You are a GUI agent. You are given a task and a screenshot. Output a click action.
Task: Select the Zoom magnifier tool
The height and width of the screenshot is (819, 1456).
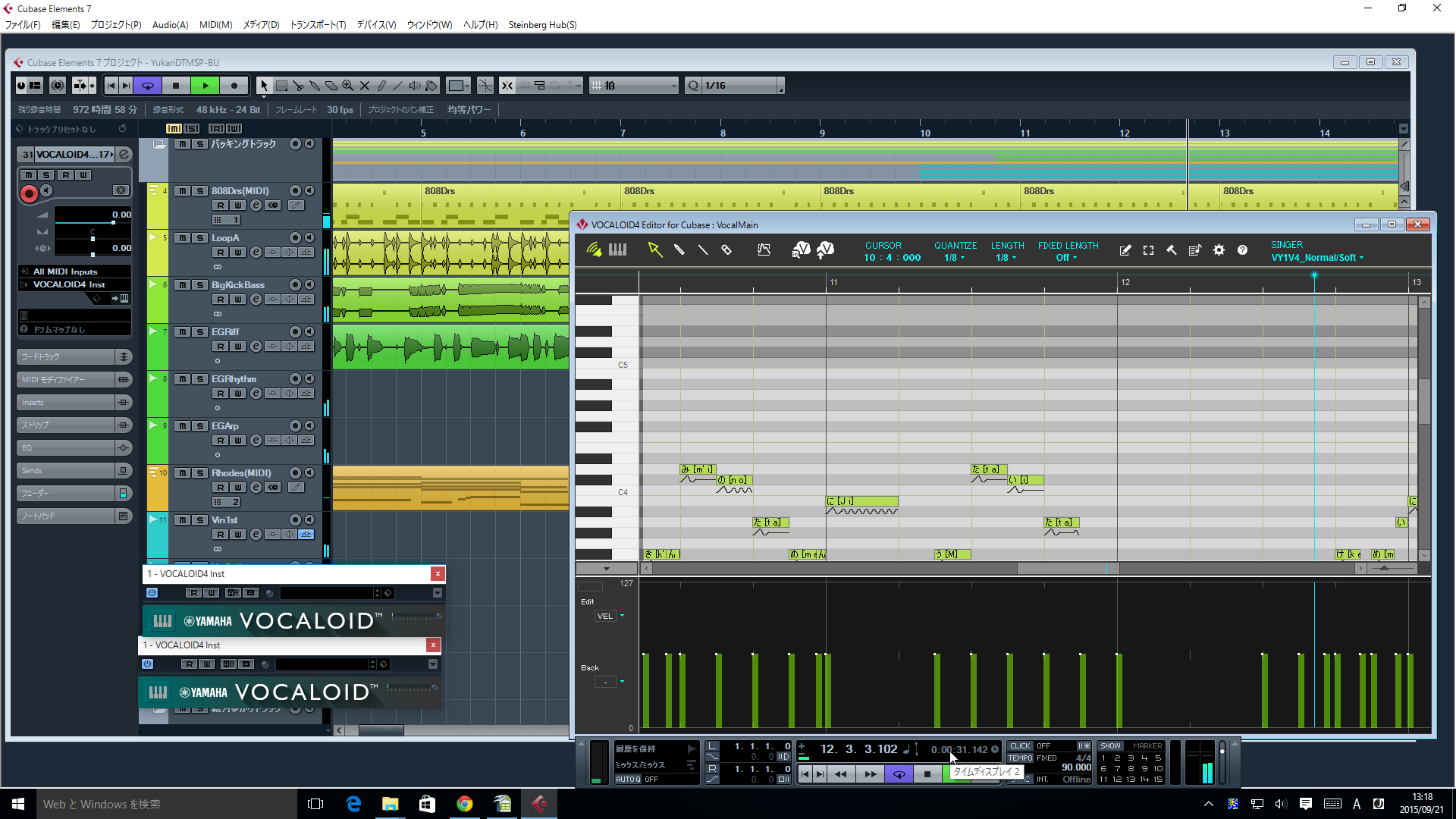[348, 86]
